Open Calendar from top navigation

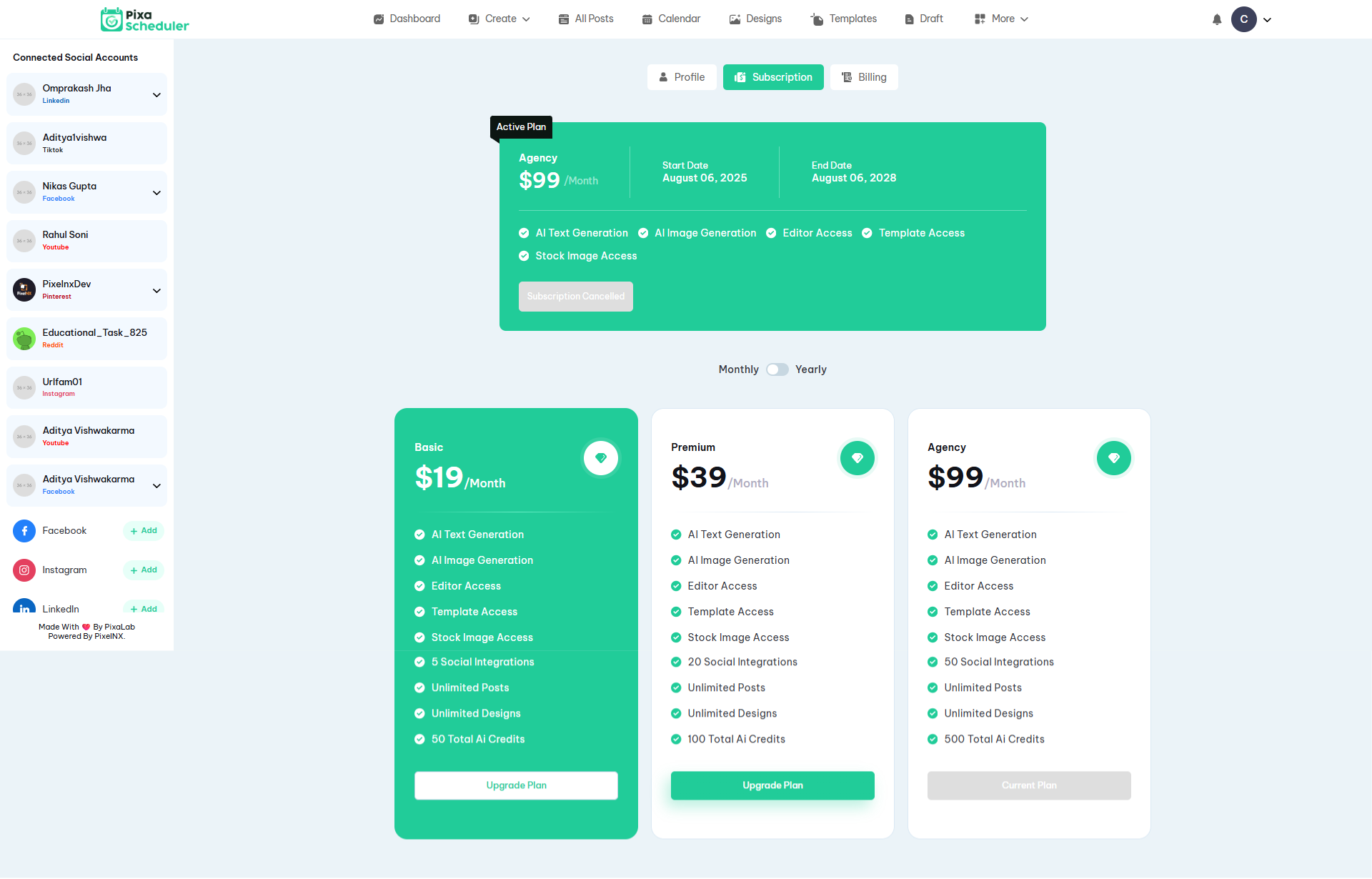tap(671, 19)
